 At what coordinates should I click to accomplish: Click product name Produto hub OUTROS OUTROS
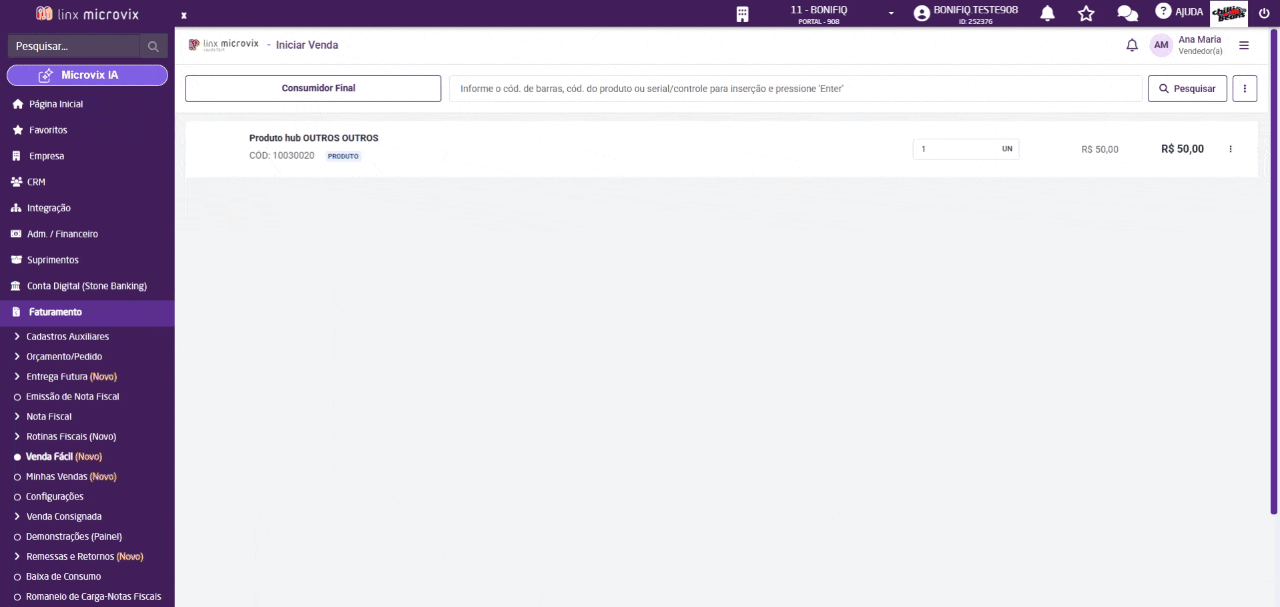tap(314, 138)
